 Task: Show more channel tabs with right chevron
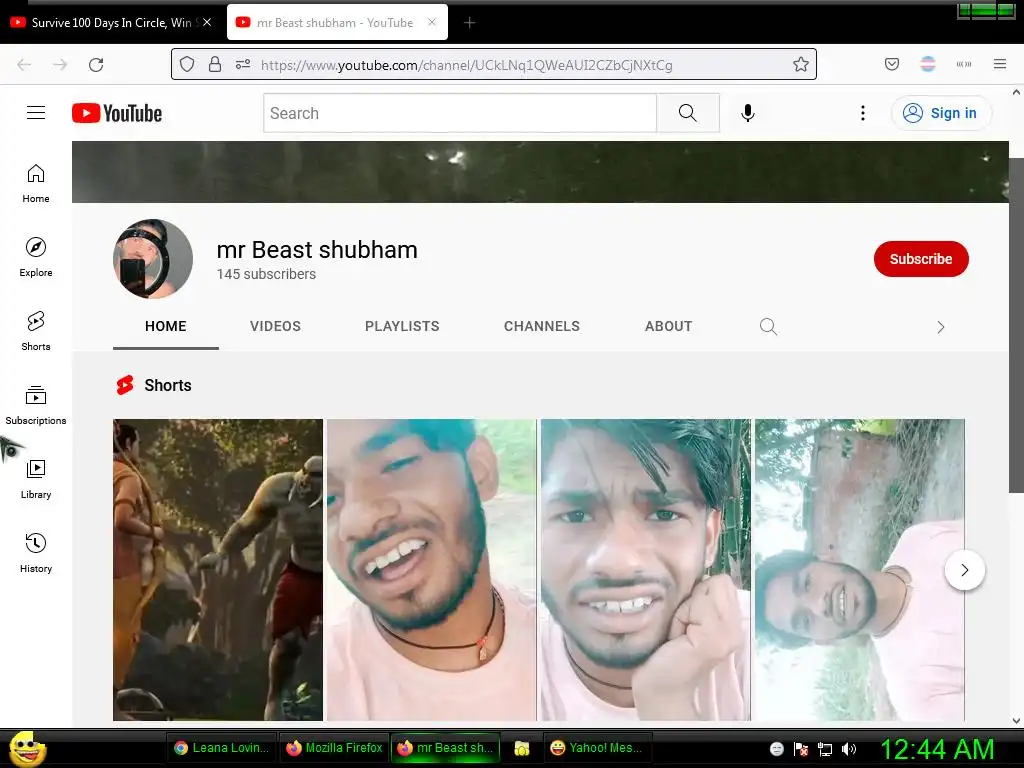point(940,327)
